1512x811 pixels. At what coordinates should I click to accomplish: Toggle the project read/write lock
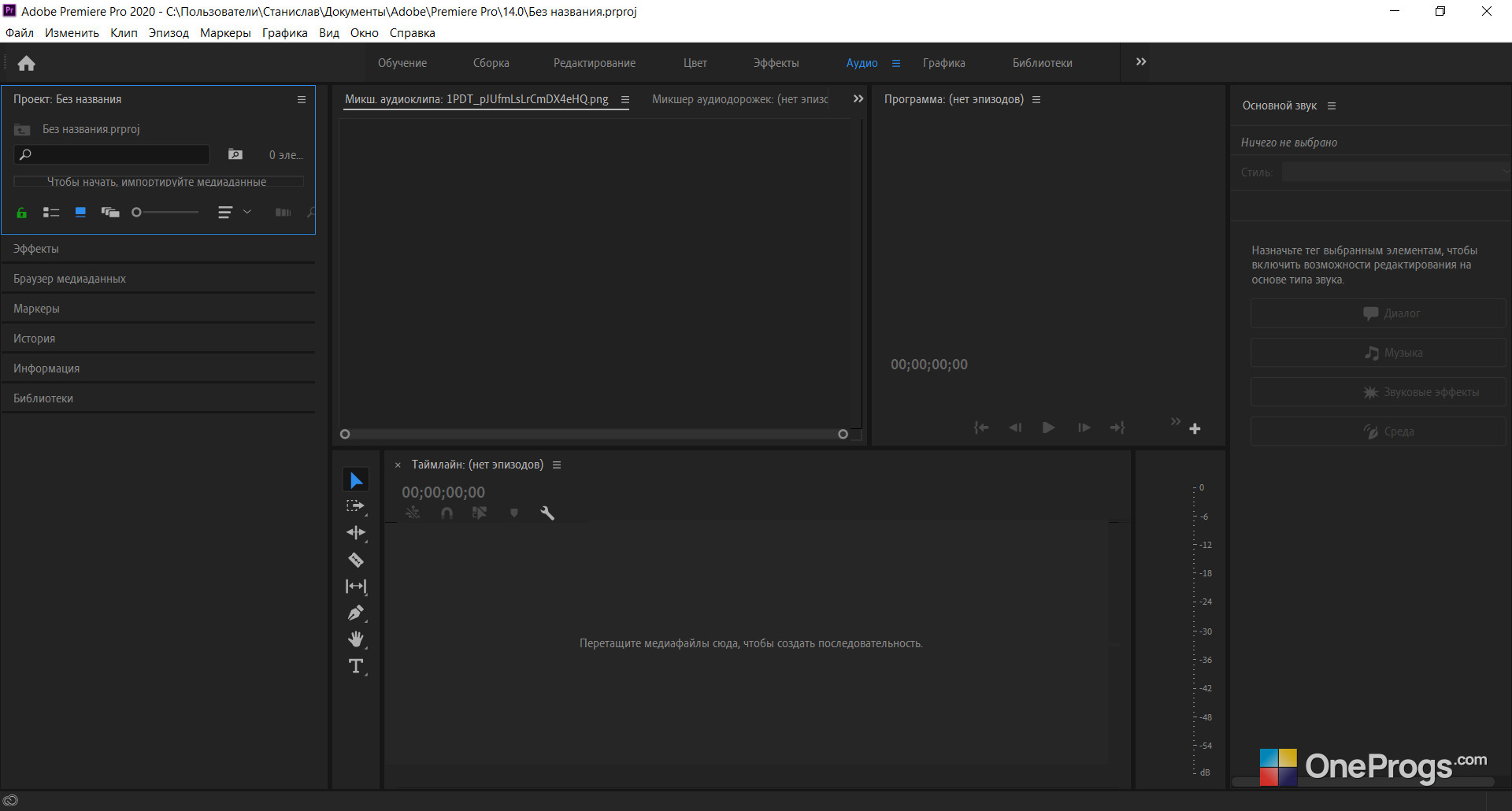point(21,213)
